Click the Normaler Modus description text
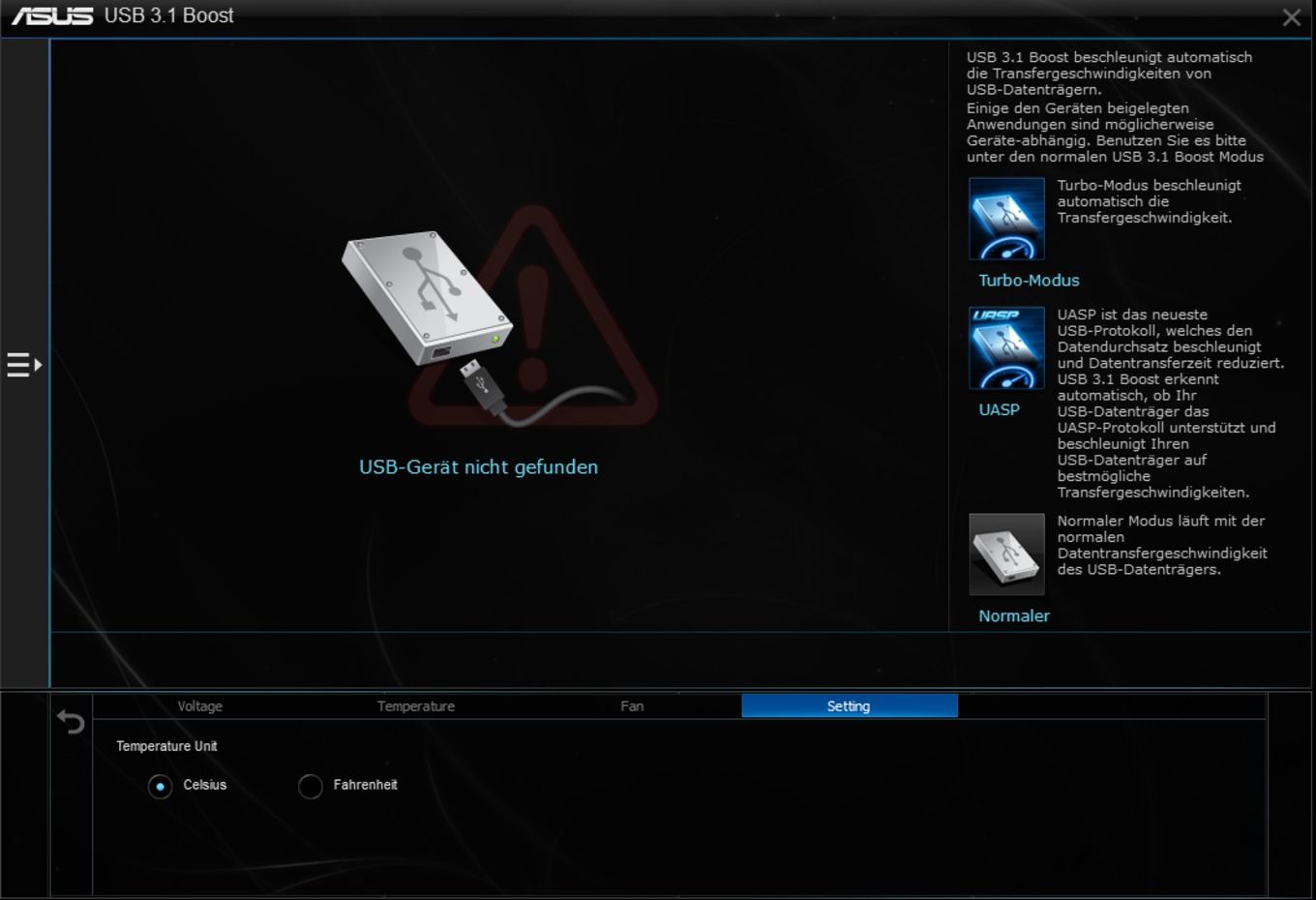Viewport: 1316px width, 900px height. pos(1161,545)
